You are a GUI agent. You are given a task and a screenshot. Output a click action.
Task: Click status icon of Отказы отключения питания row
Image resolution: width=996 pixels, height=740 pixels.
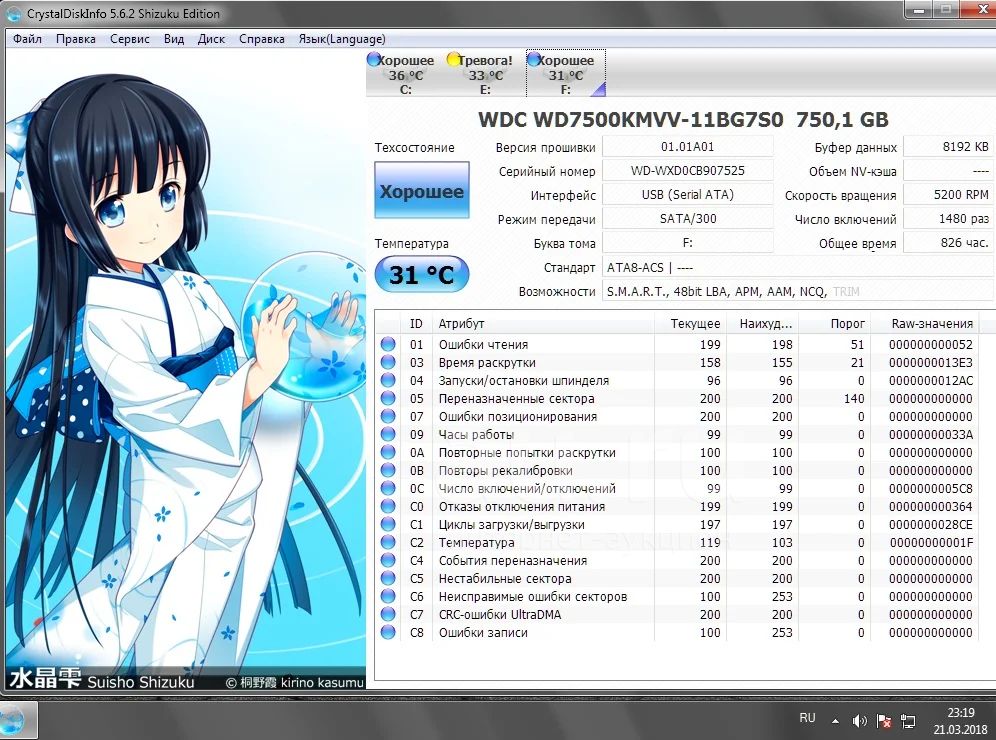(388, 506)
